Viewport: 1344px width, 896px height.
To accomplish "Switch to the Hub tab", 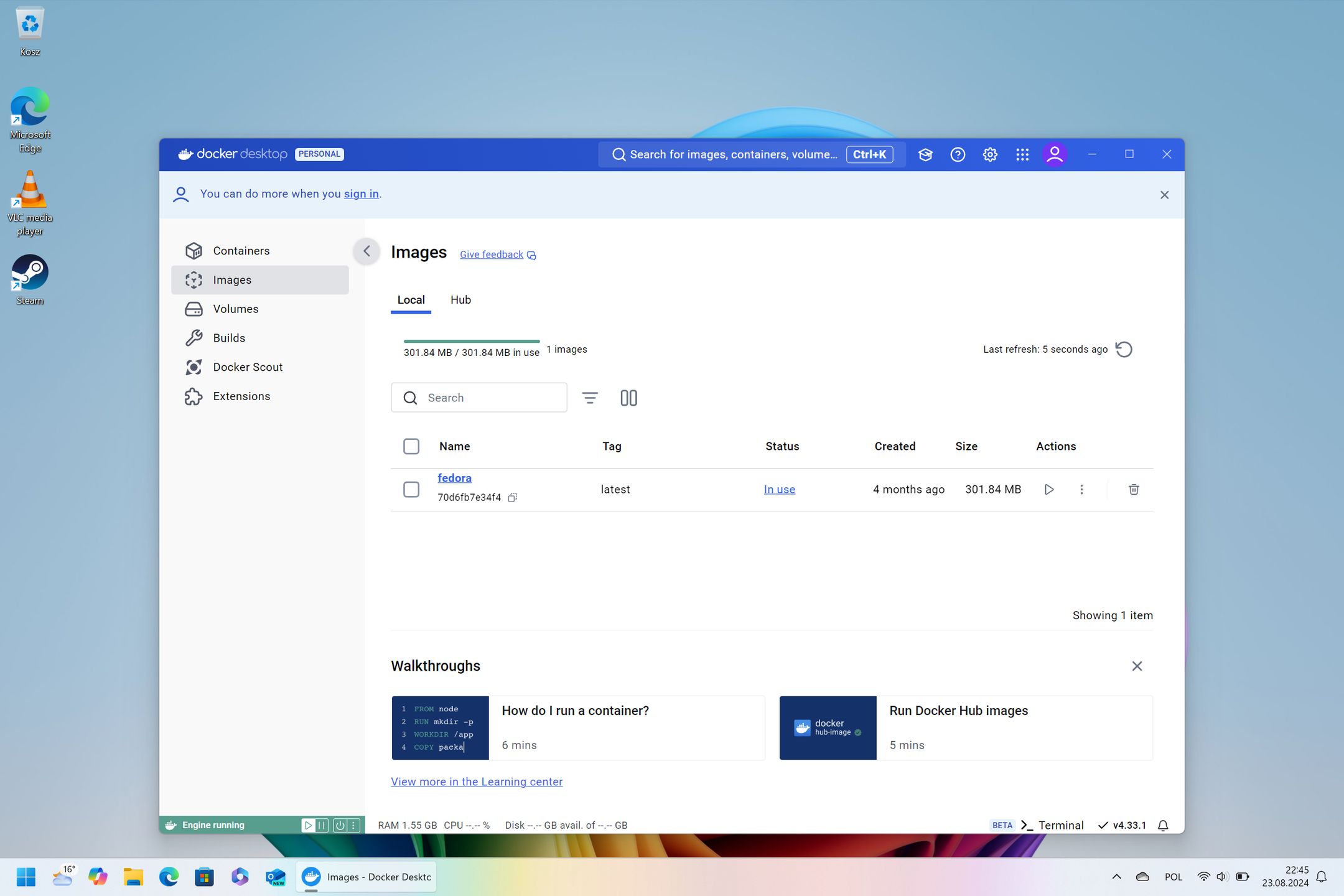I will (460, 299).
